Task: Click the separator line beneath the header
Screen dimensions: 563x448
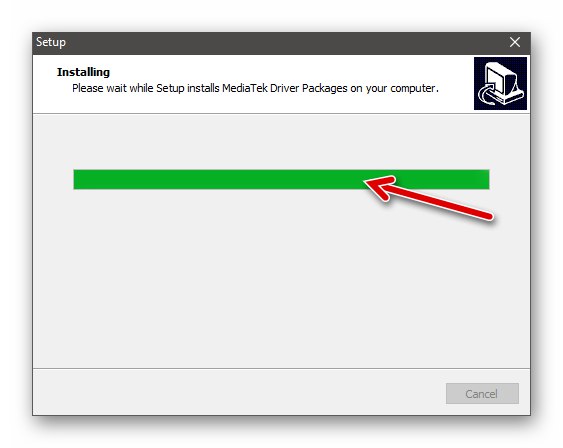Action: (x=281, y=114)
